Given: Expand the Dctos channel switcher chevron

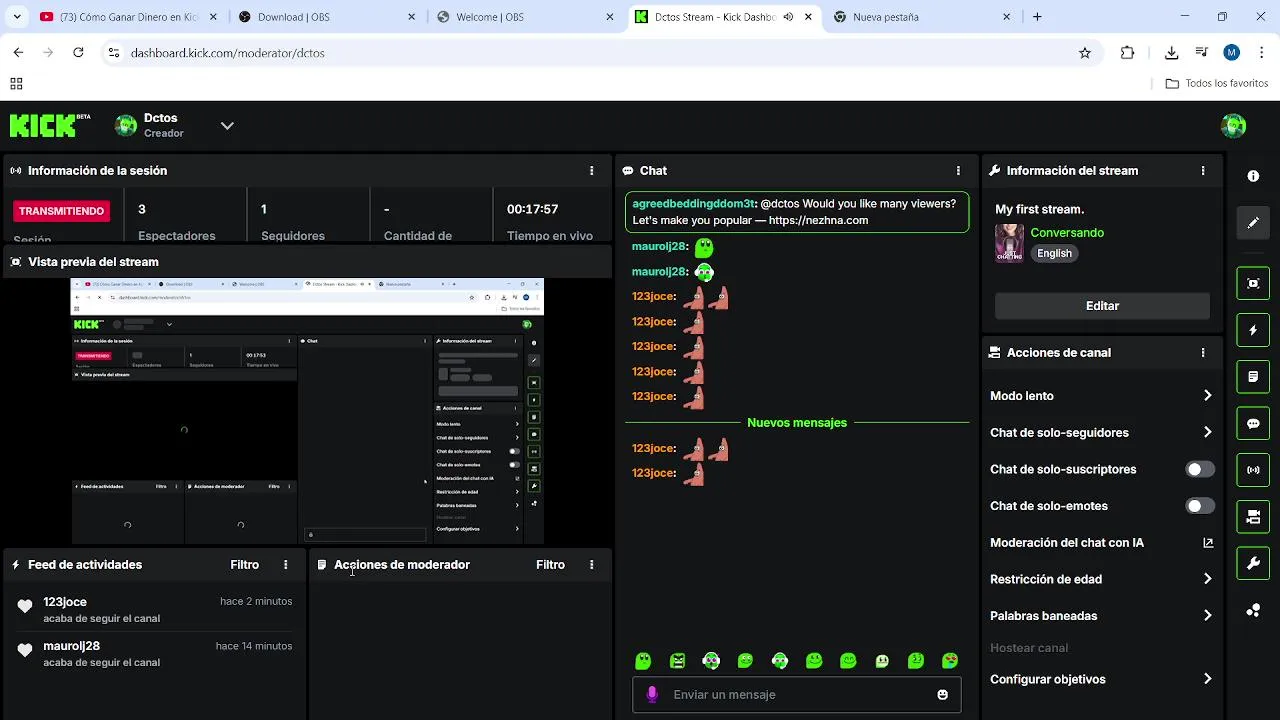Looking at the screenshot, I should 227,126.
